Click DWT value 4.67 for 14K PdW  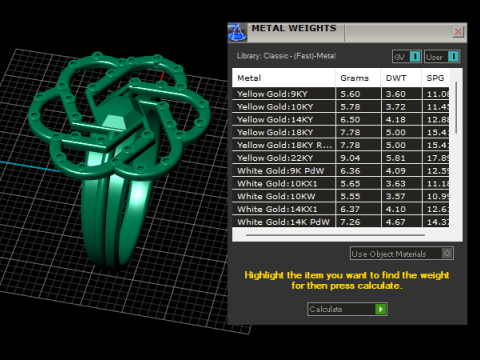pos(396,222)
